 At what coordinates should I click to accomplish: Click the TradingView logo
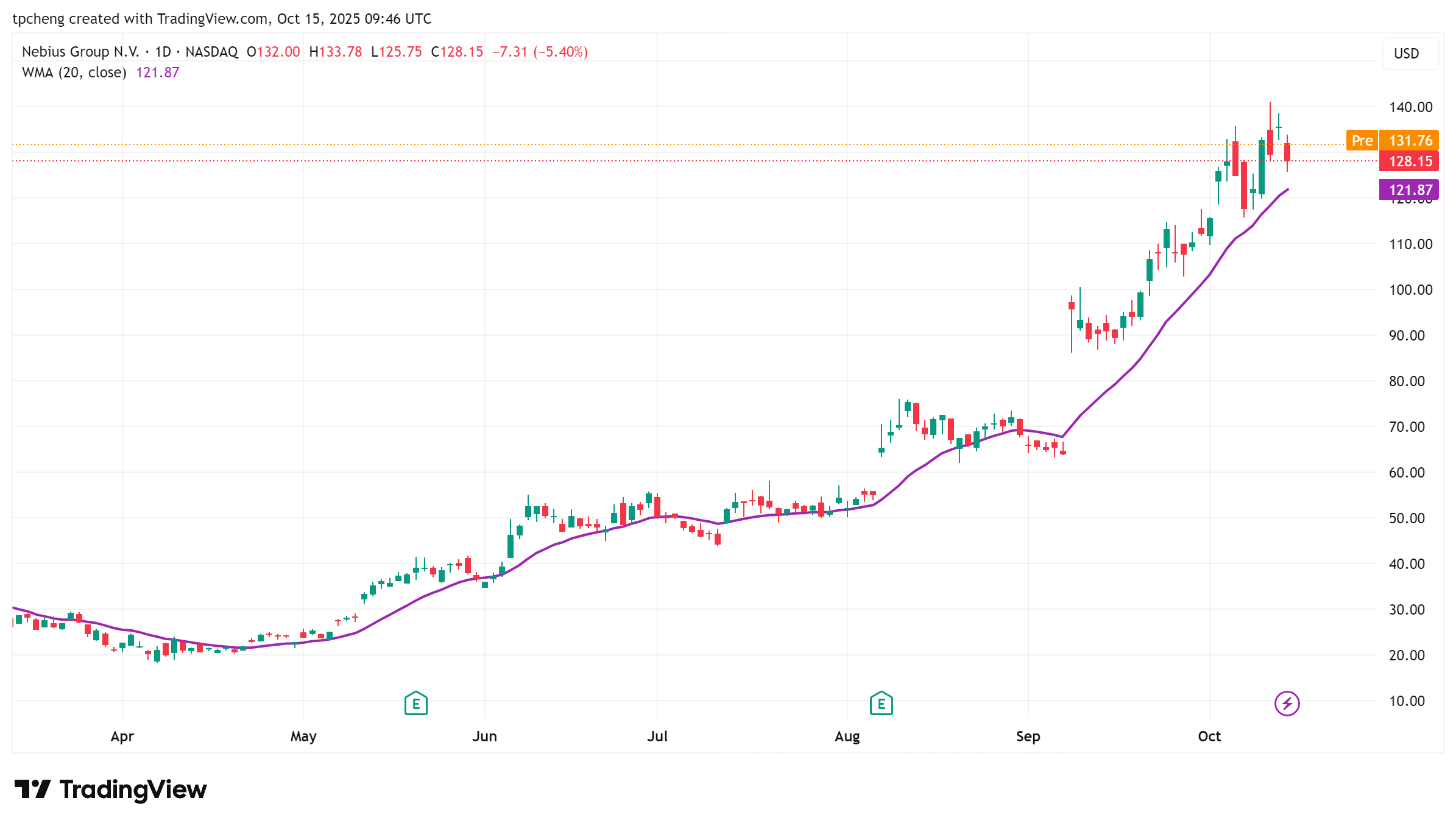pyautogui.click(x=111, y=789)
